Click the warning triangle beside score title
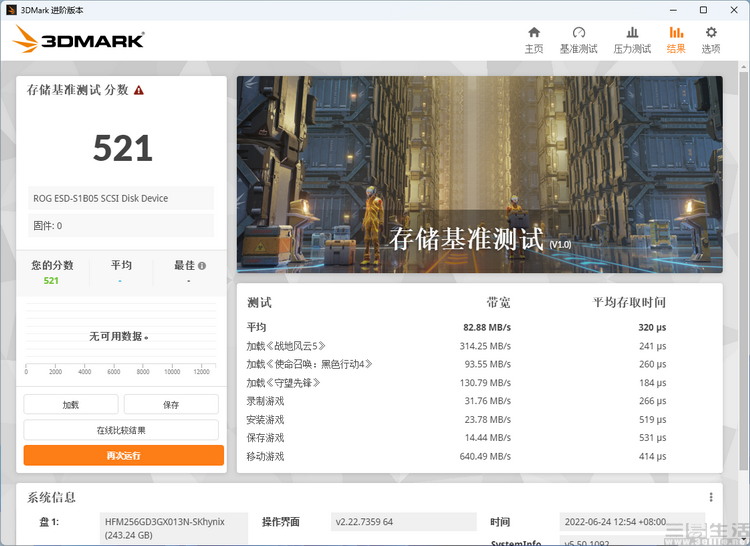Viewport: 750px width, 546px height. click(x=139, y=90)
